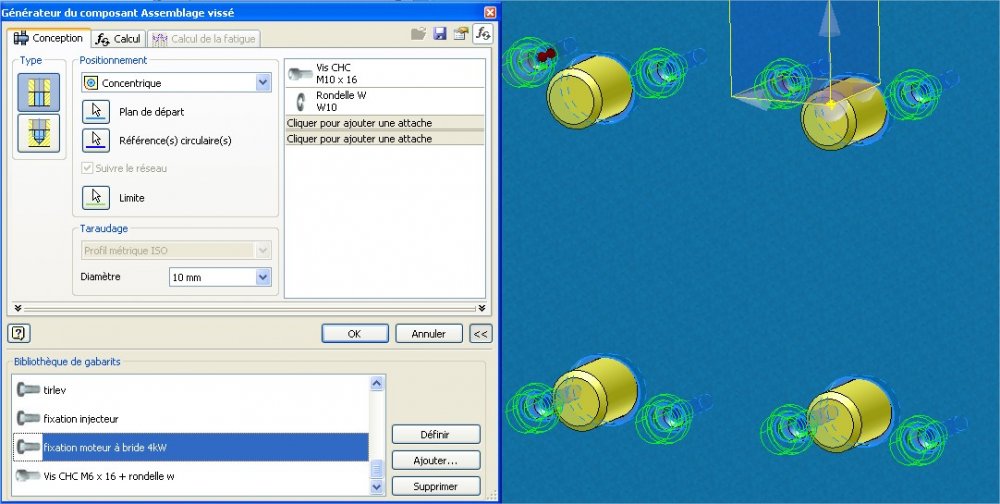Screen dimensions: 1000x504
Task: Switch to the Calcul tab
Action: [119, 39]
